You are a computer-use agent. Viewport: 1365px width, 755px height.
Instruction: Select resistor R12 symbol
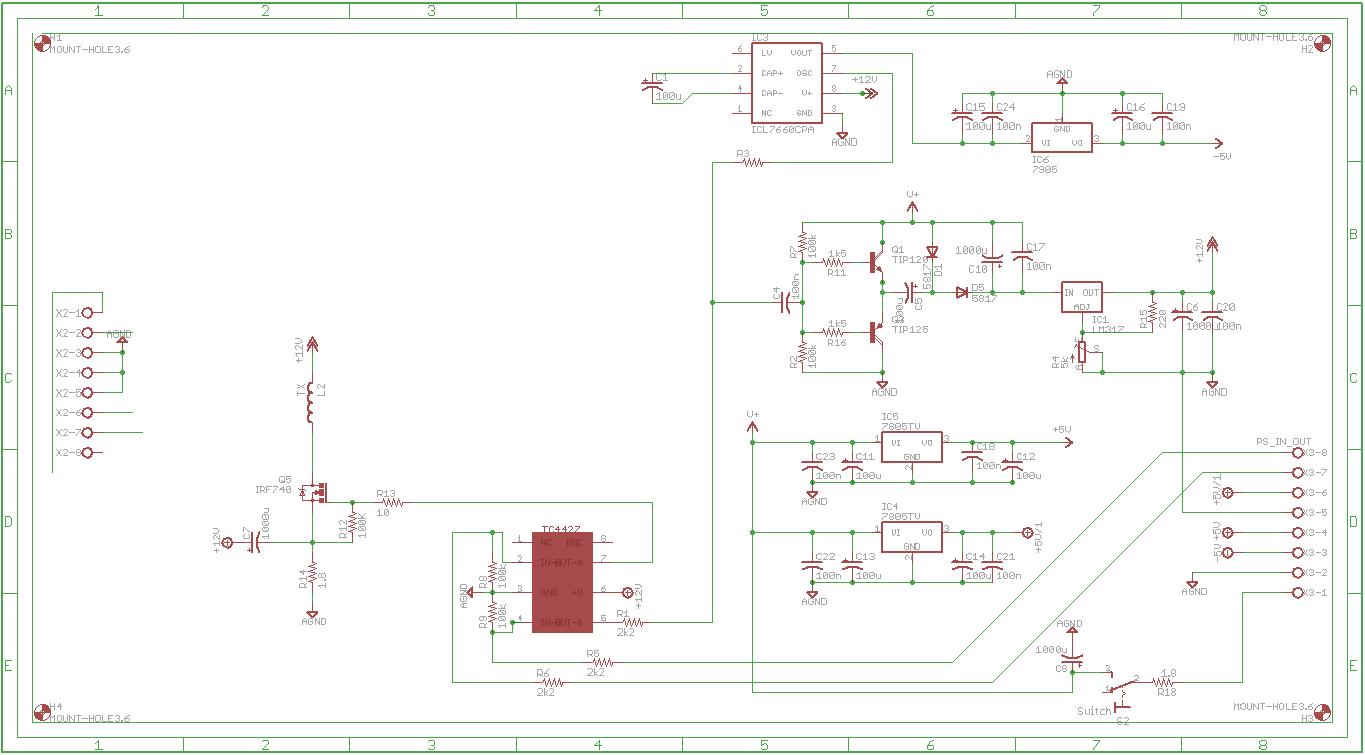[352, 523]
